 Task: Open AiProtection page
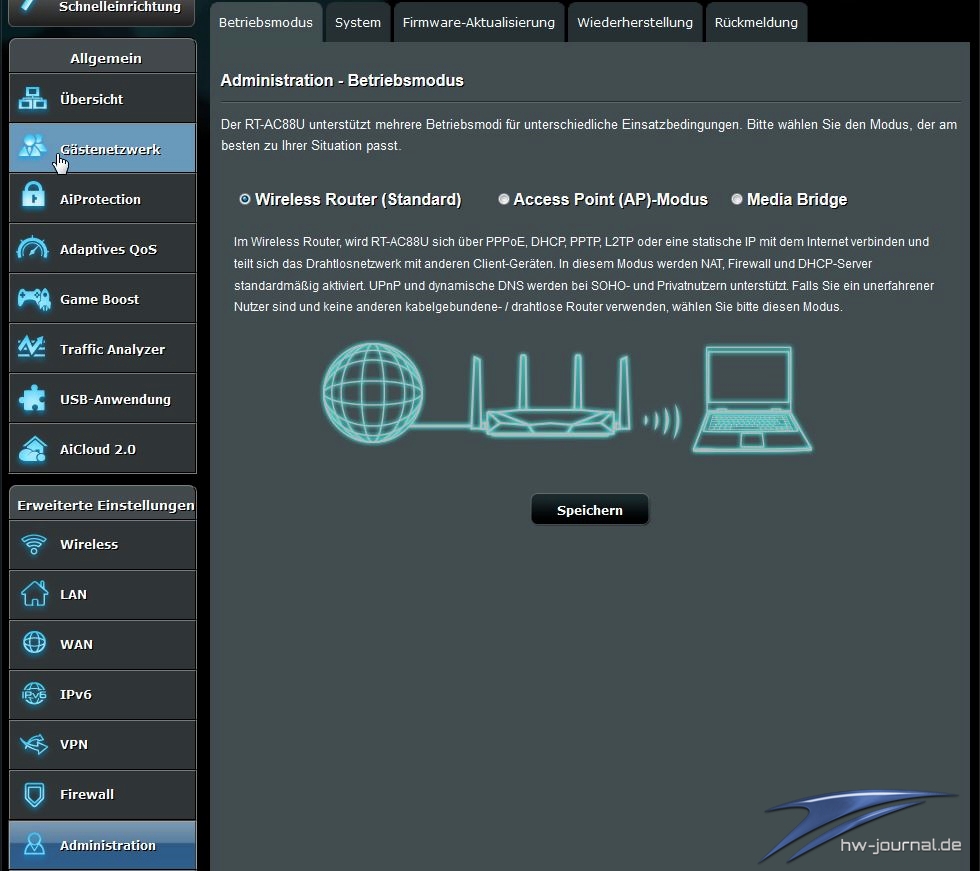click(102, 198)
